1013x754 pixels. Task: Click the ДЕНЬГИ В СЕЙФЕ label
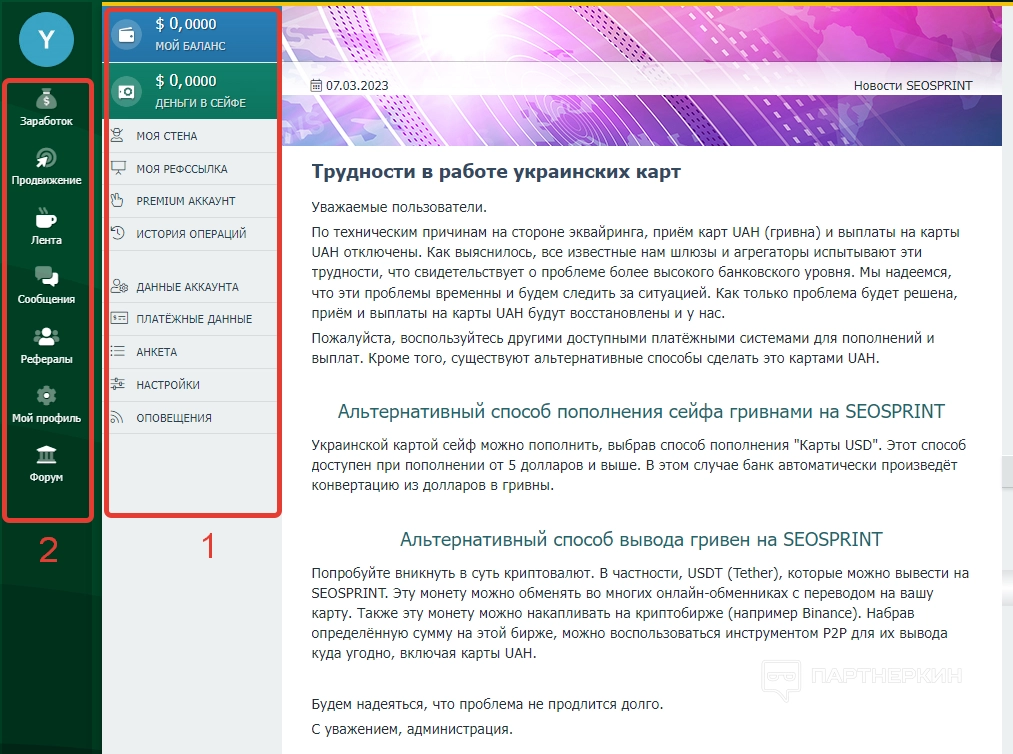pos(200,103)
